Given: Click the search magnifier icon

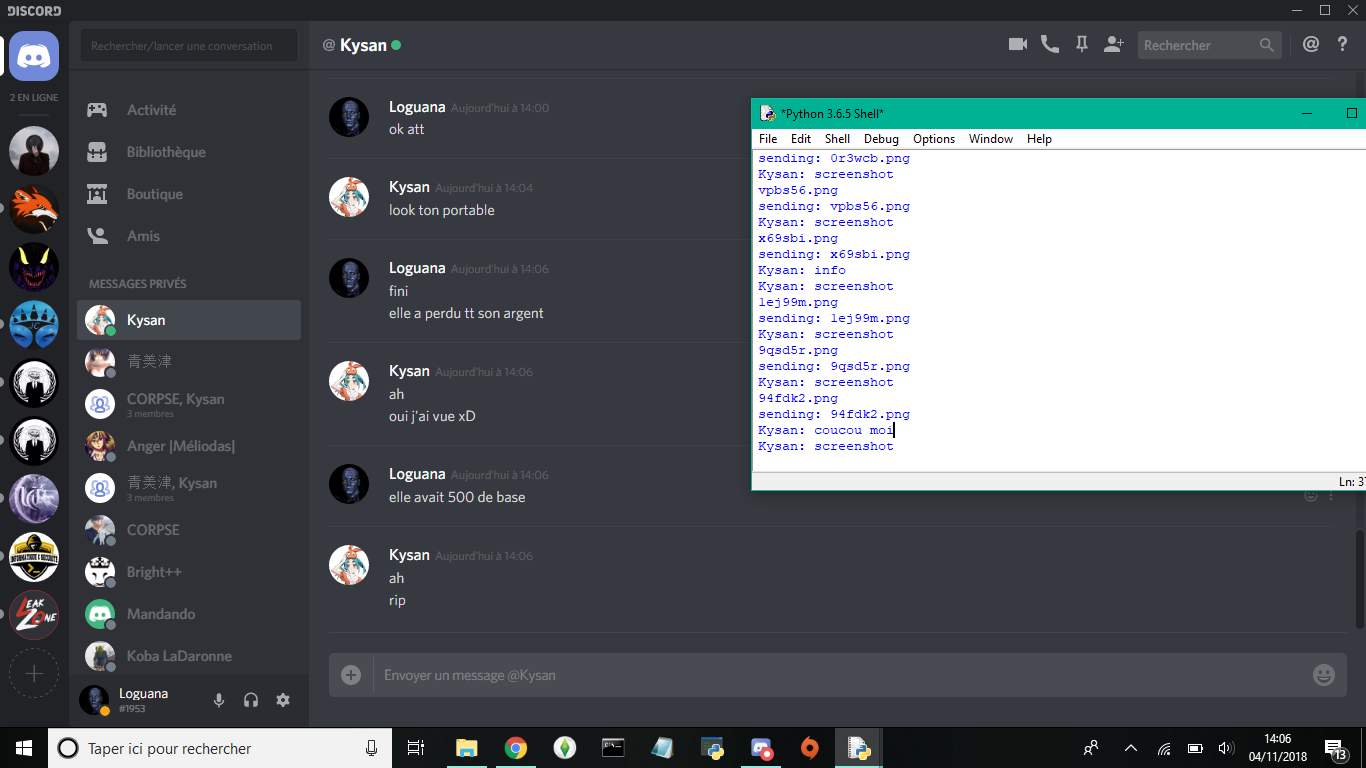Looking at the screenshot, I should pos(1267,45).
